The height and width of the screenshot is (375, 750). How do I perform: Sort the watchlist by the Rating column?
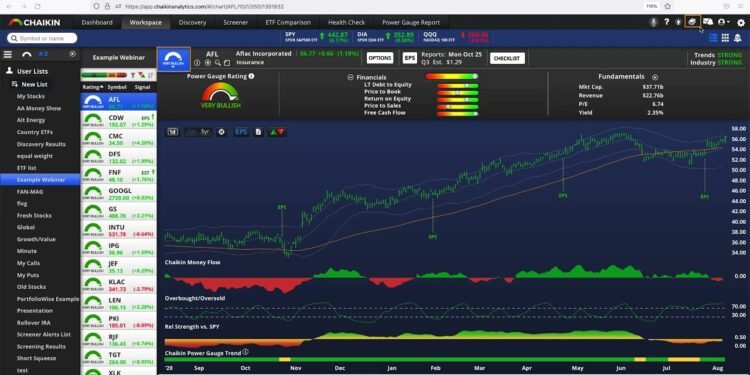(92, 88)
